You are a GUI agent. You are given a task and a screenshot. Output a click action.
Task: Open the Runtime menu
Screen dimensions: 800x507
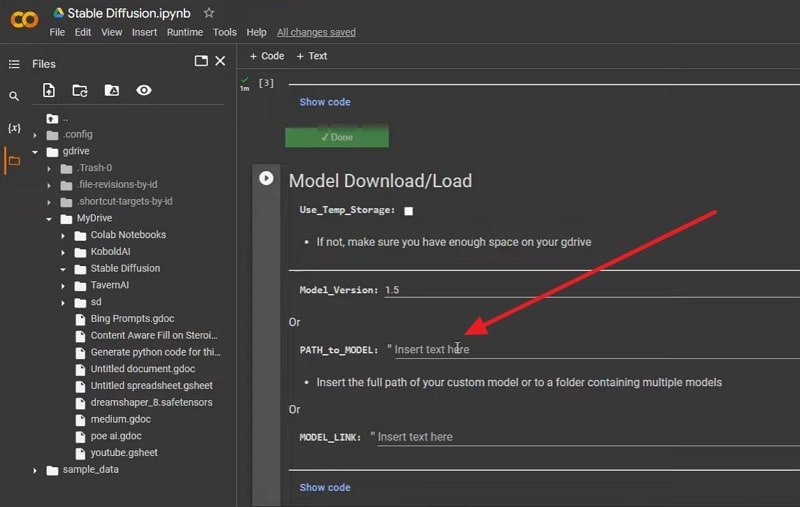tap(185, 32)
